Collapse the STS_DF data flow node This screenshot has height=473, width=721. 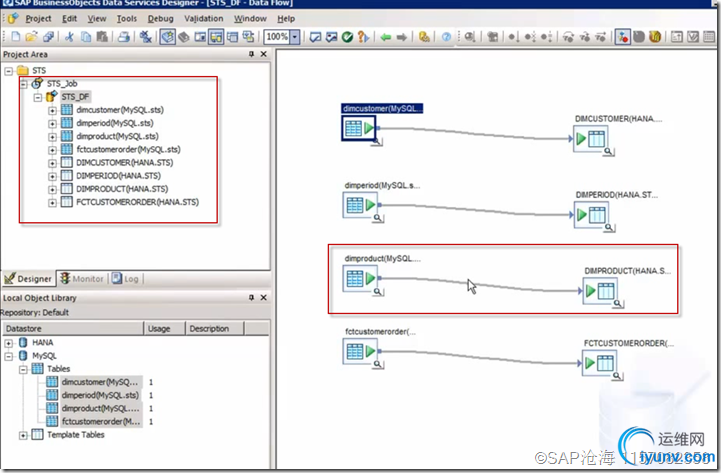click(38, 97)
